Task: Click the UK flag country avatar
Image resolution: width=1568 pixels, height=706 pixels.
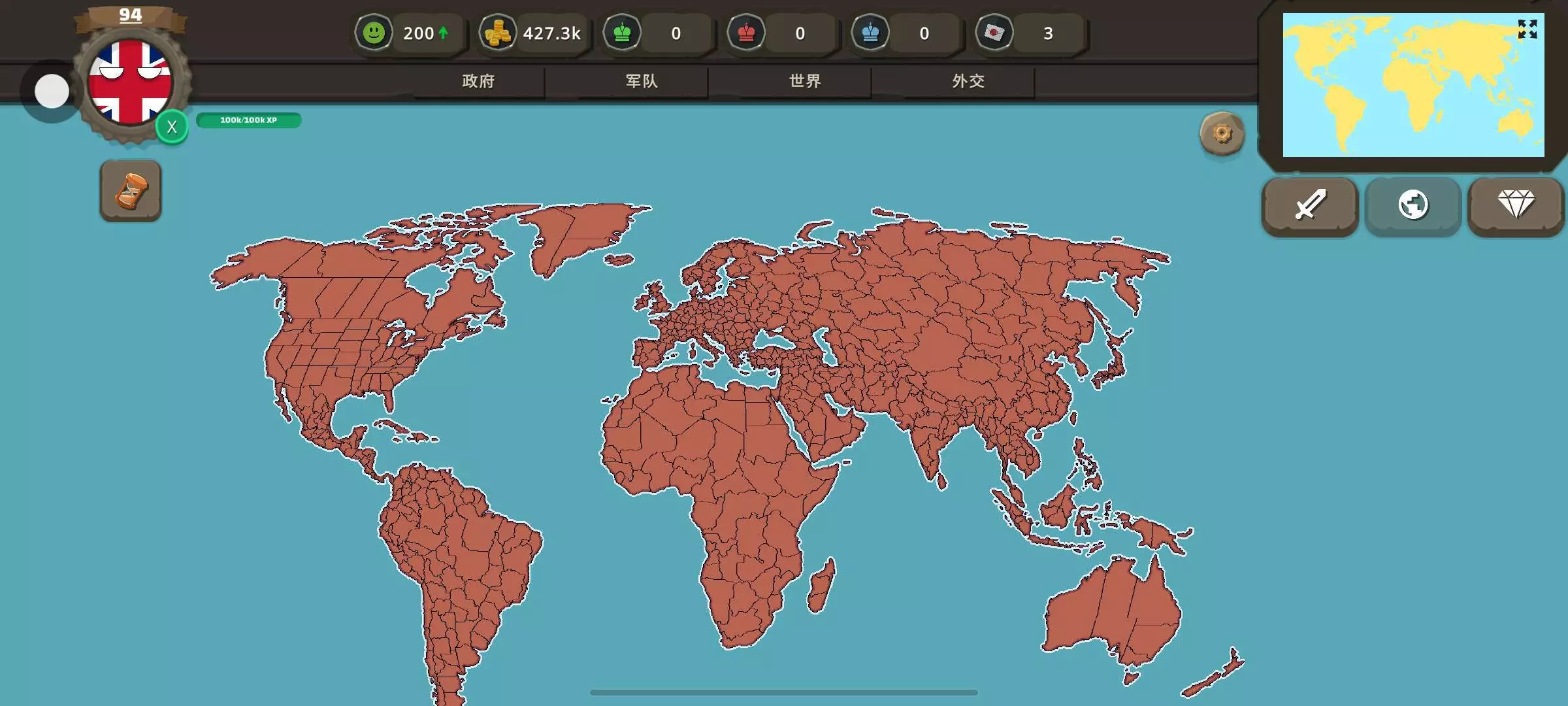Action: point(129,82)
